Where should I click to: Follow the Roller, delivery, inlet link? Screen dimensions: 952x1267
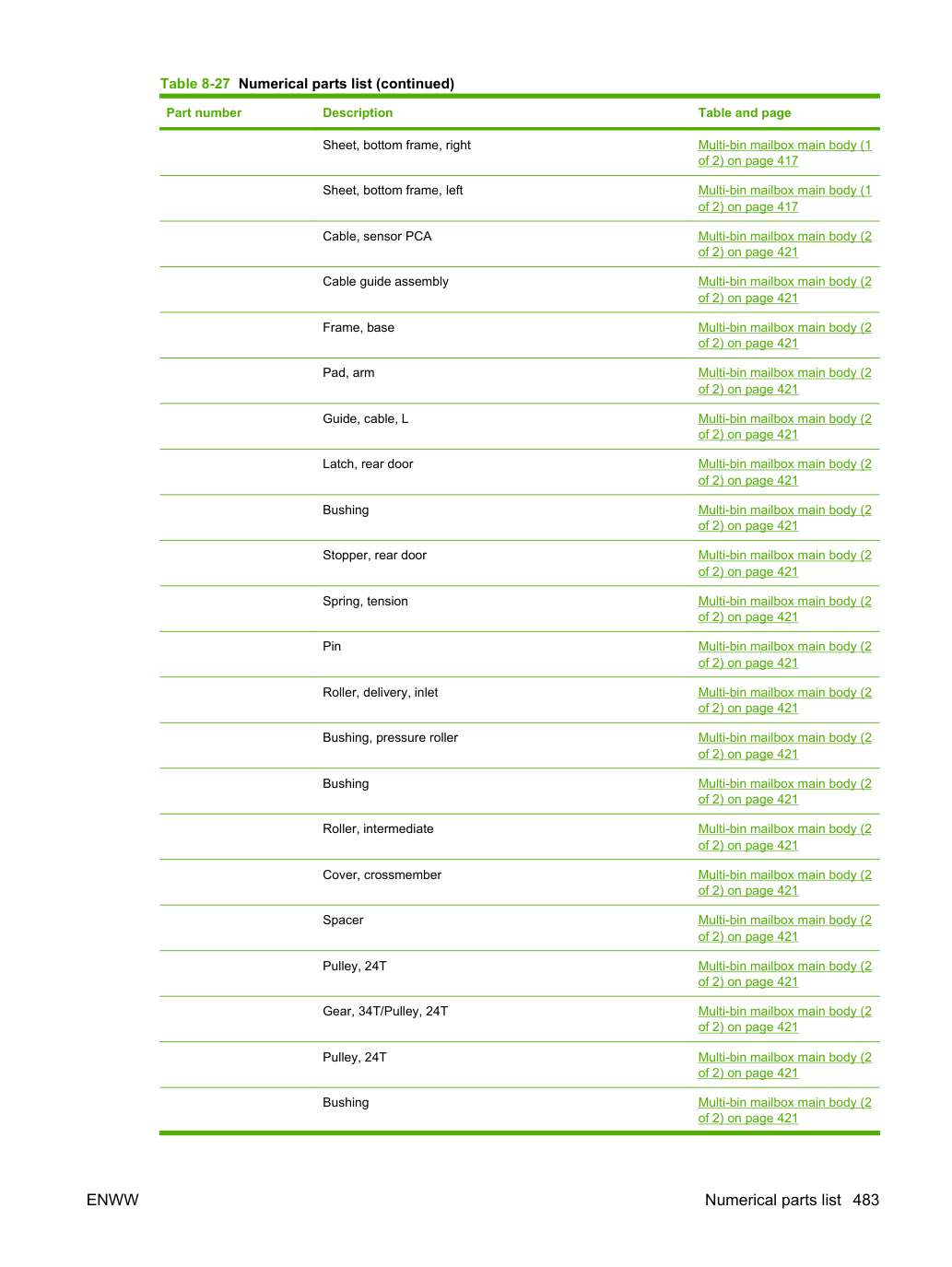click(784, 700)
